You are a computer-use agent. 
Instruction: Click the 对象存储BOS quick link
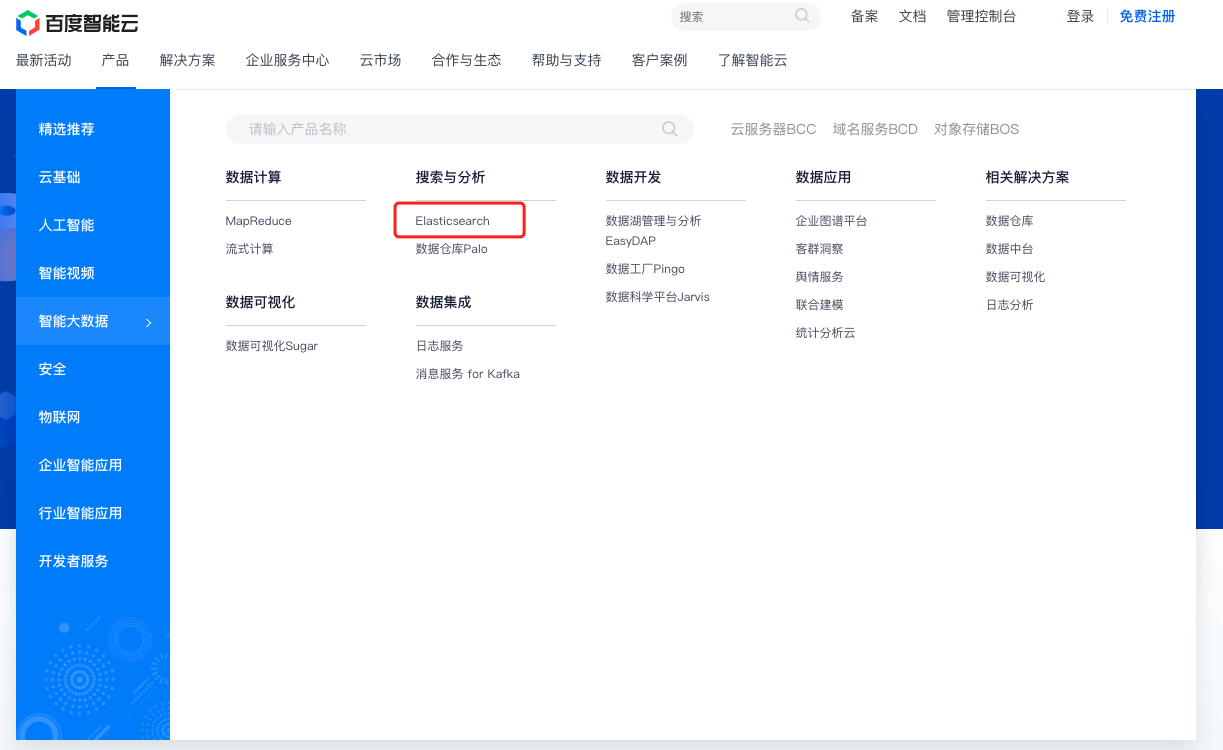[x=976, y=129]
